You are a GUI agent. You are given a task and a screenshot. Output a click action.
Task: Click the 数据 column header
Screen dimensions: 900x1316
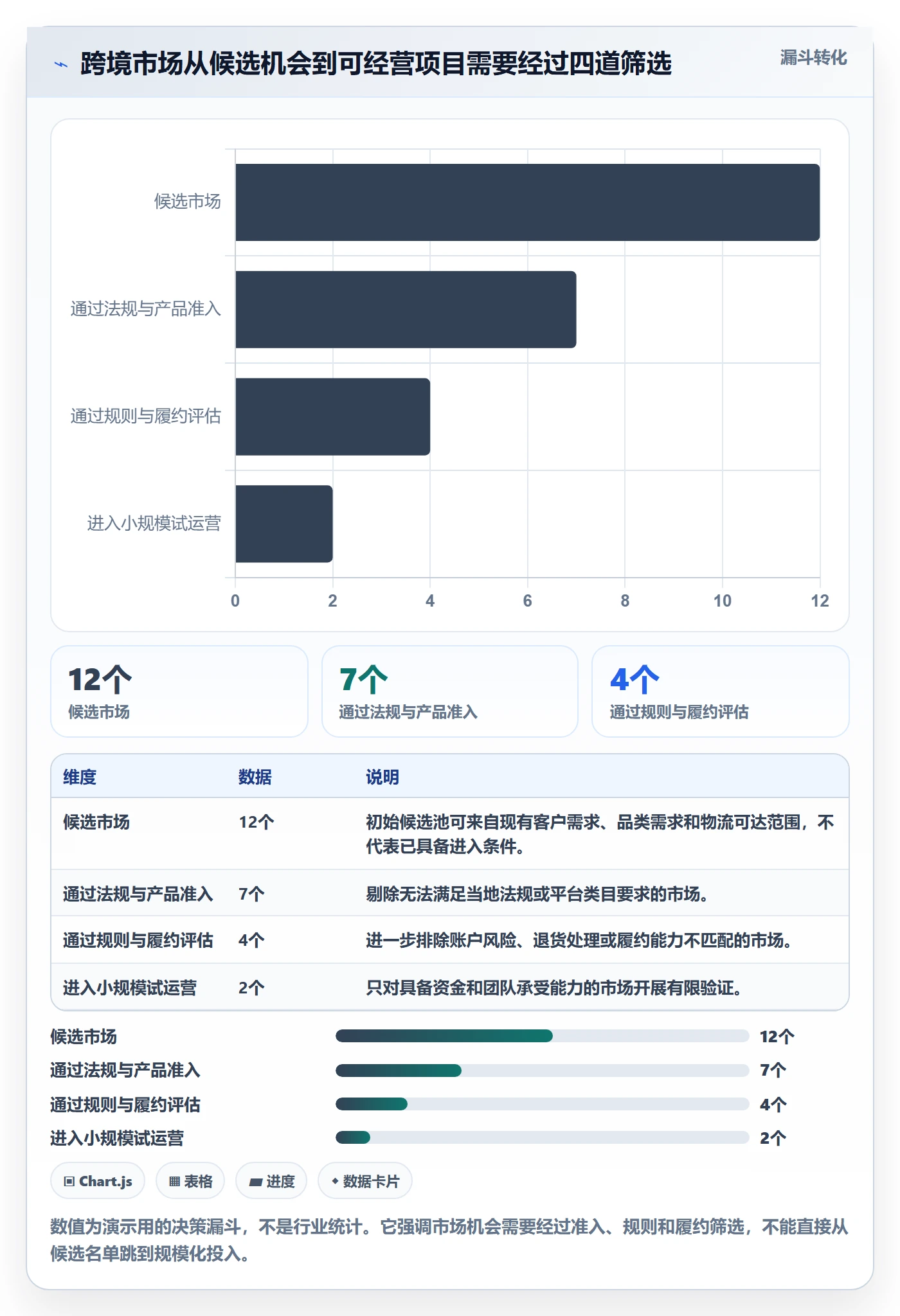[255, 777]
